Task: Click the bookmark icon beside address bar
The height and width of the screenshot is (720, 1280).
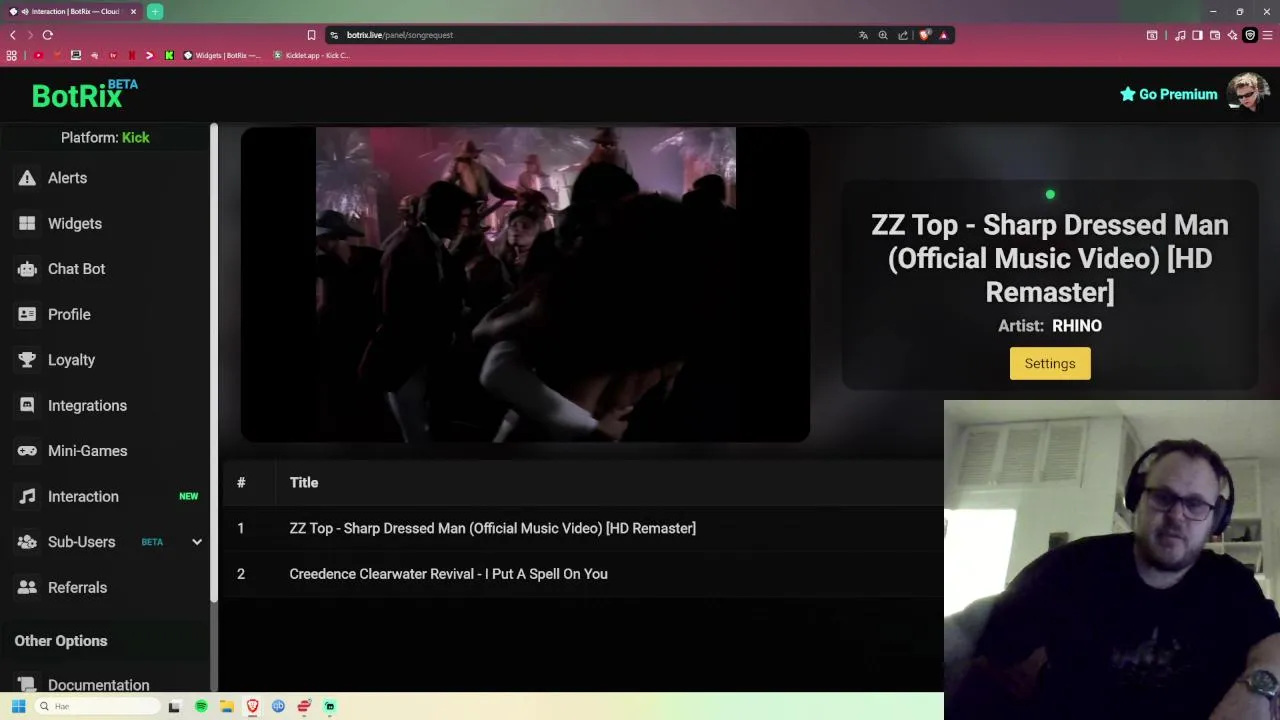Action: coord(311,35)
